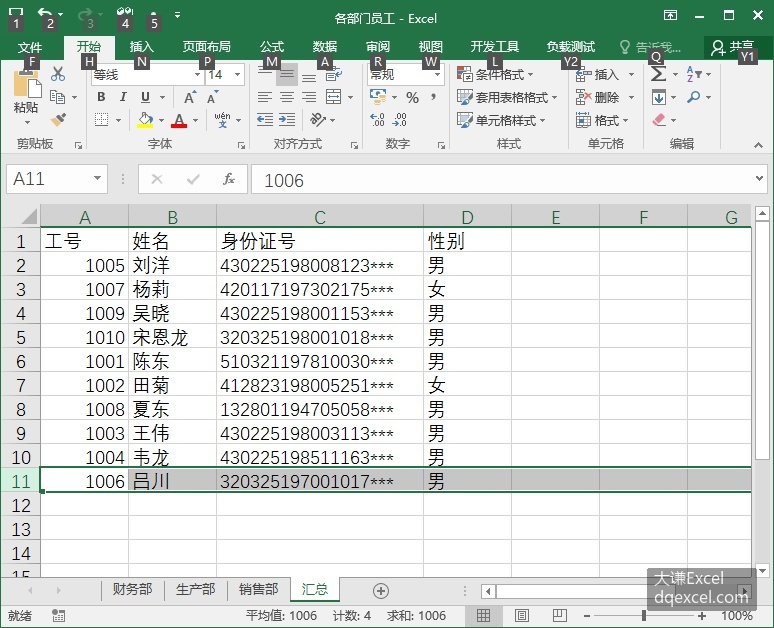The width and height of the screenshot is (774, 628).
Task: Toggle Italic formatting
Action: (123, 97)
